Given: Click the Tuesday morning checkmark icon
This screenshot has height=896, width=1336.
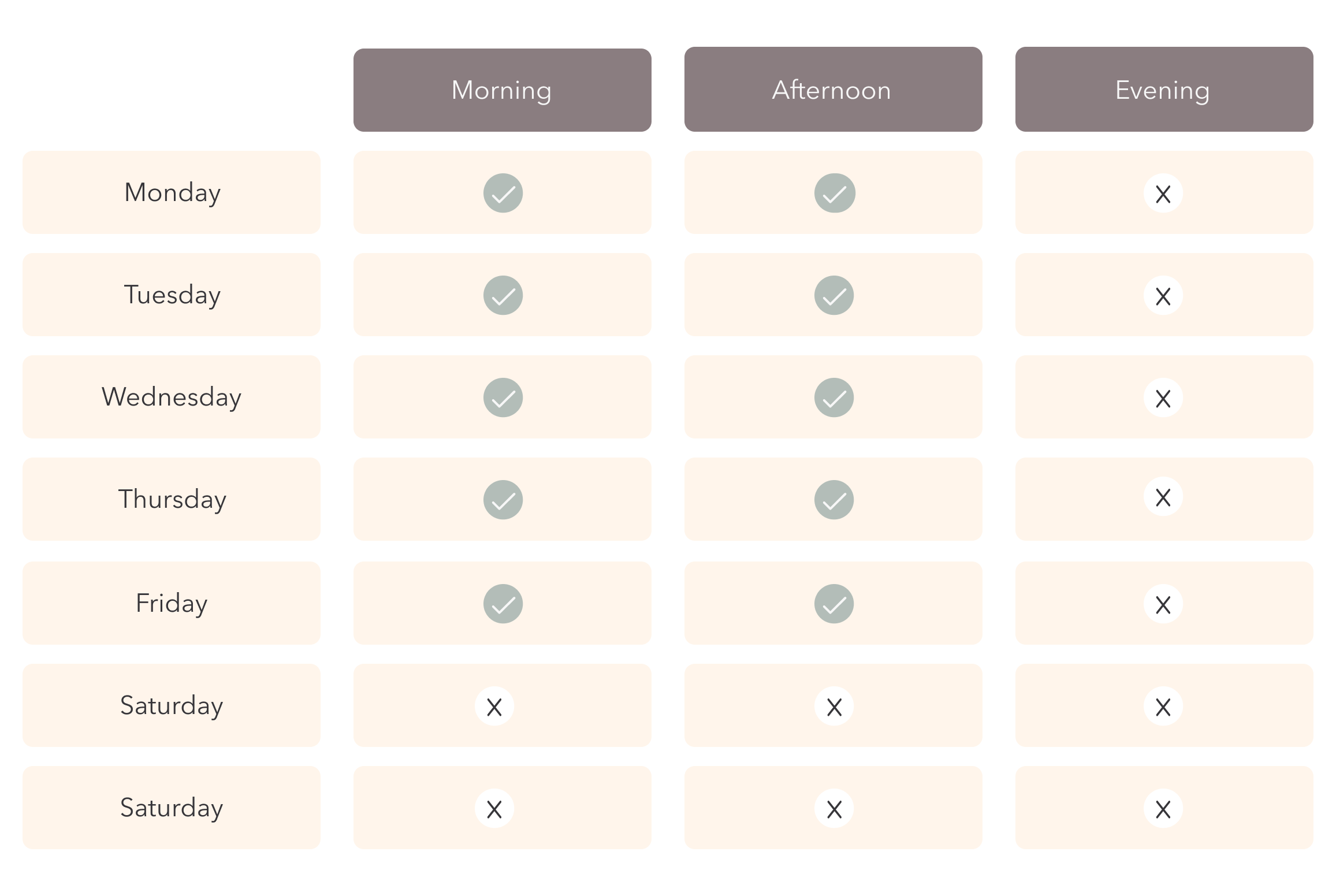Looking at the screenshot, I should [x=503, y=295].
